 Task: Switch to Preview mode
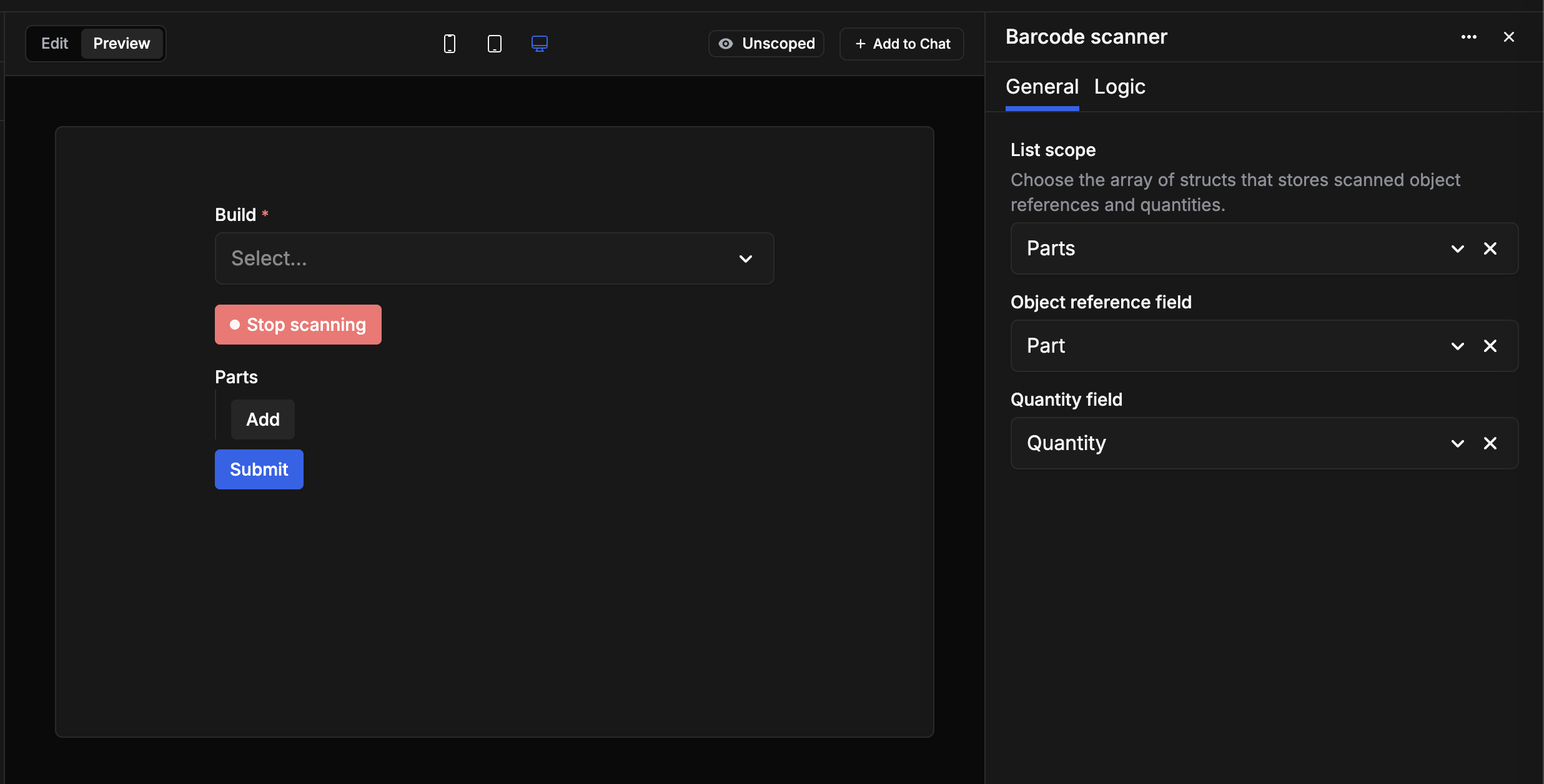coord(122,44)
